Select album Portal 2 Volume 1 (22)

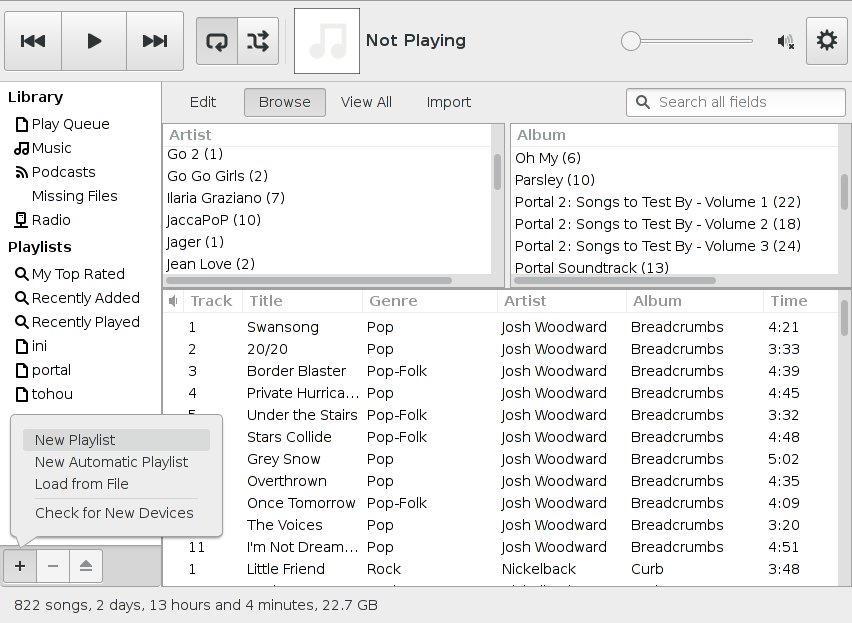(674, 202)
